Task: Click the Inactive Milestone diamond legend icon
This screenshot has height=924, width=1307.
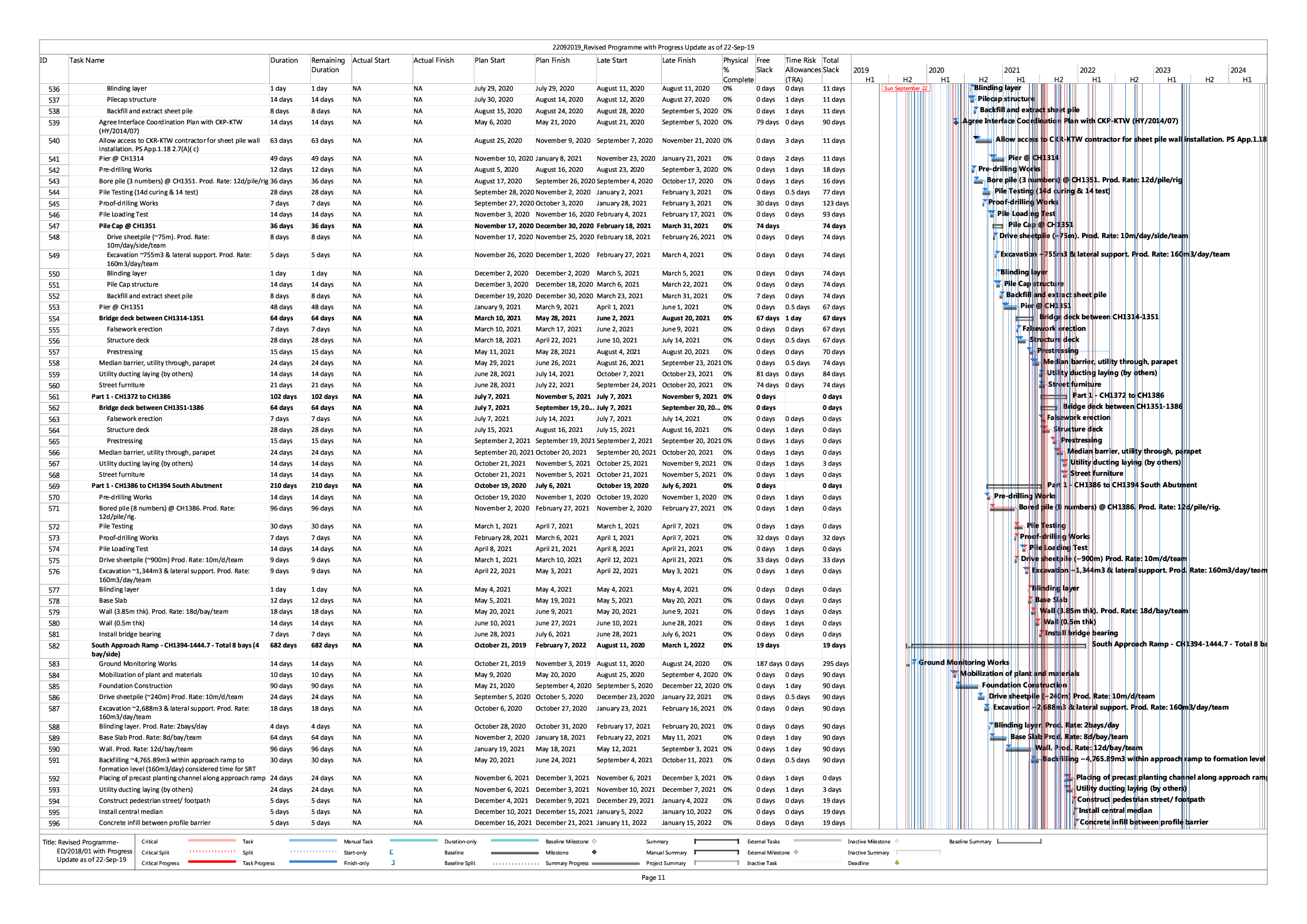Action: pyautogui.click(x=897, y=841)
